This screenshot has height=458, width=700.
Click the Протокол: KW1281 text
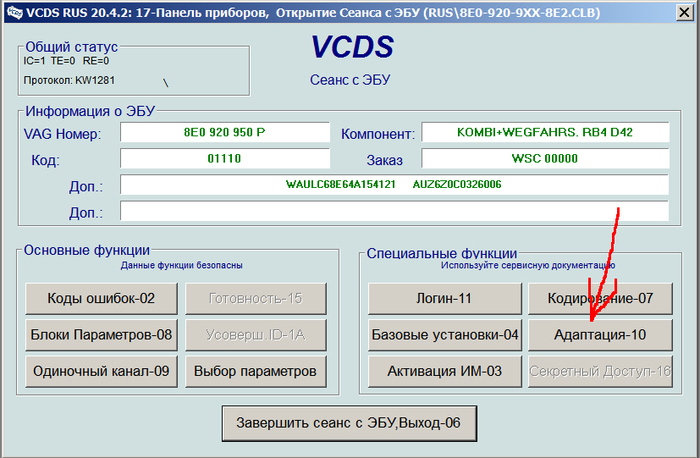(x=69, y=80)
